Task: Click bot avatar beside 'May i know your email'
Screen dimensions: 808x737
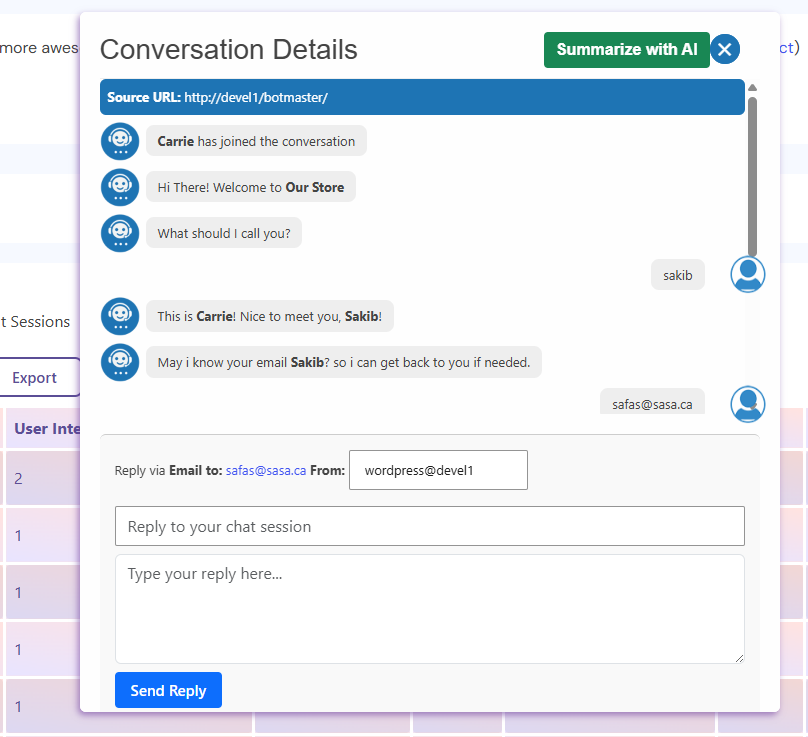Action: click(x=120, y=362)
